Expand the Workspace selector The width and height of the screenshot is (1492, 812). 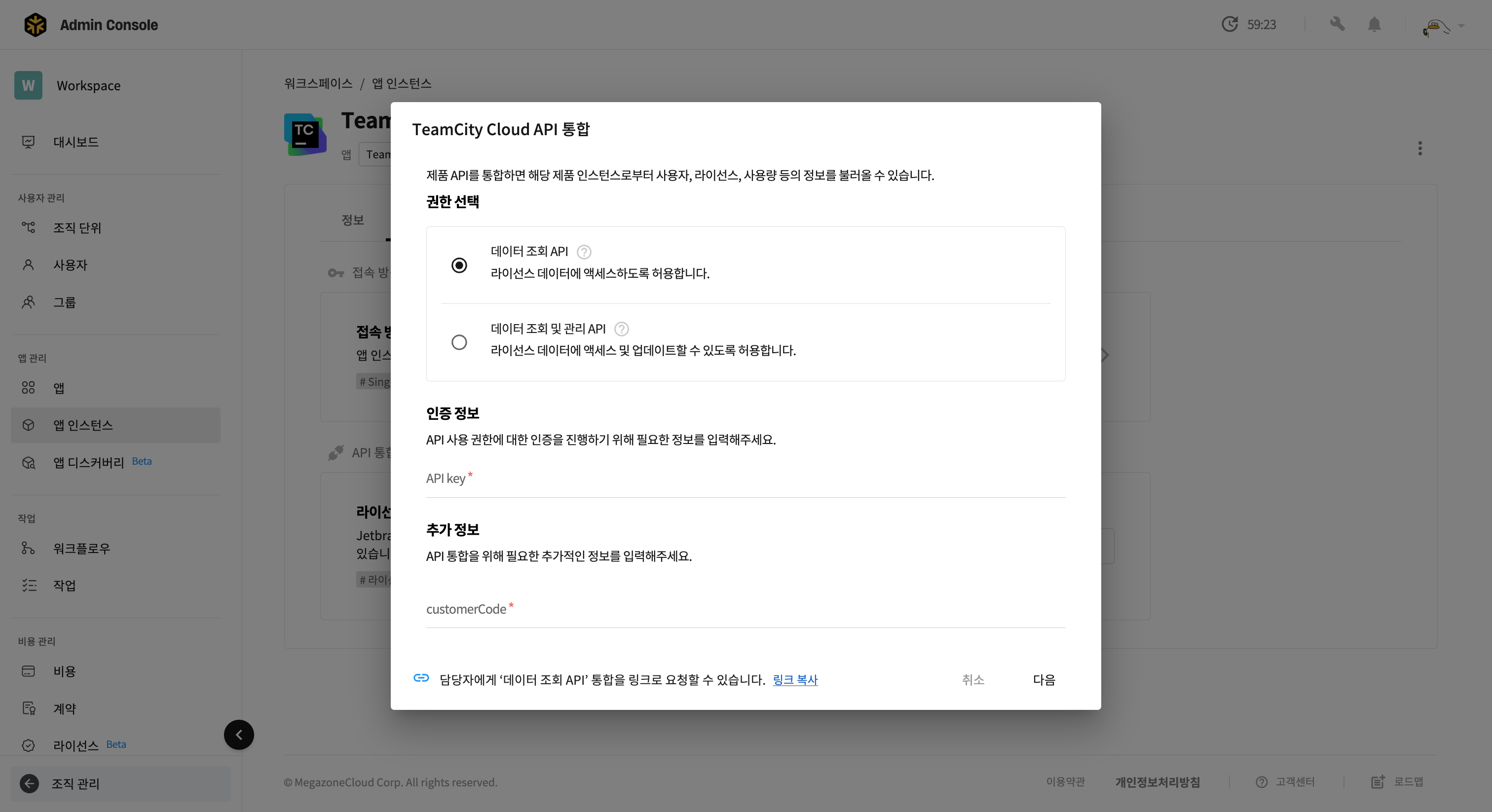(x=88, y=86)
